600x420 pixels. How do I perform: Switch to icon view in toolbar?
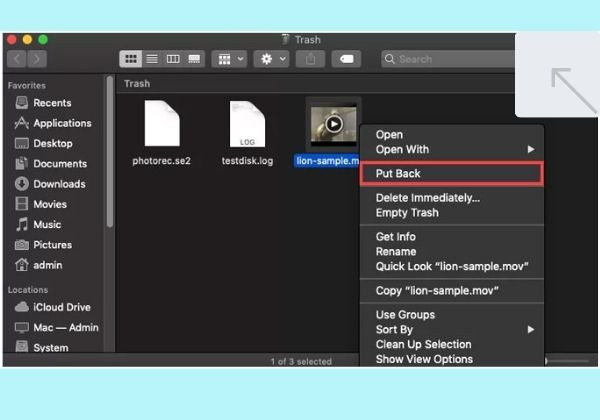(130, 59)
